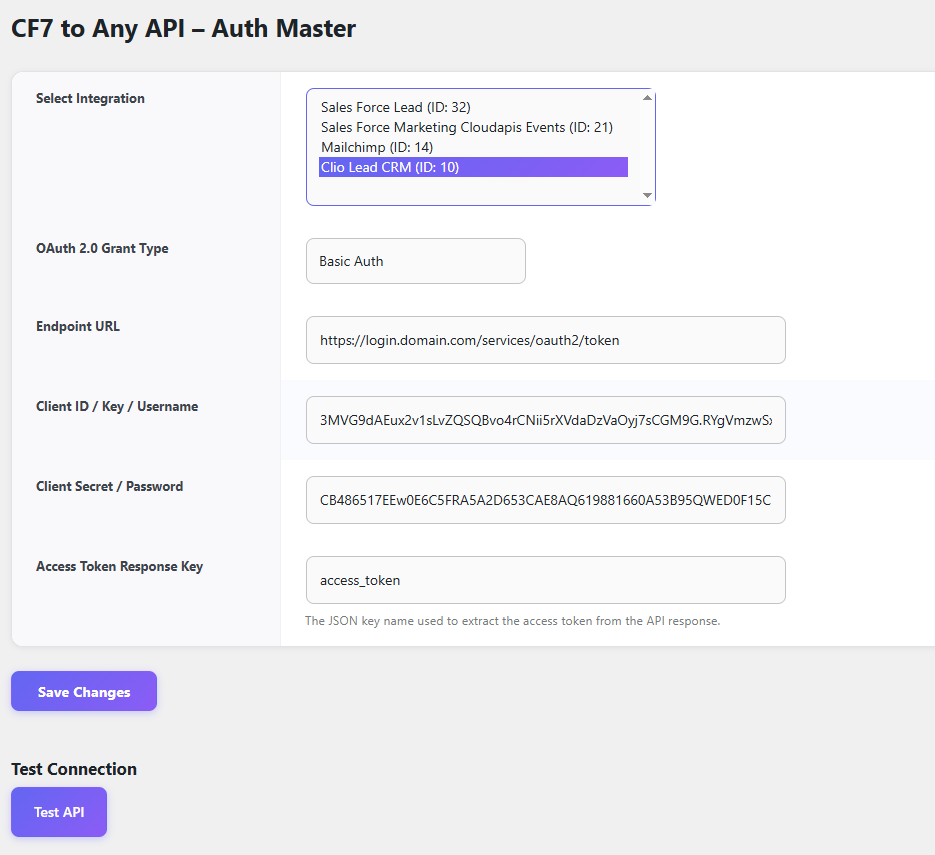This screenshot has width=935, height=855.
Task: Choose Sales Force Marketing Cloudapis Events option
Action: (466, 127)
